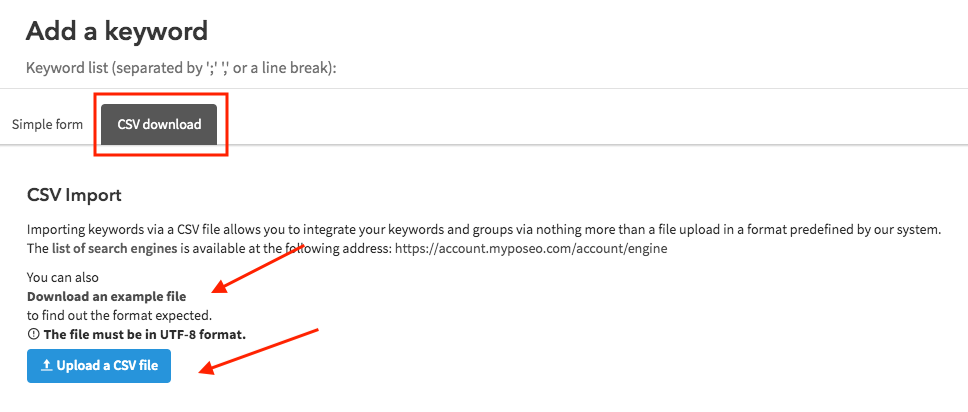Click the 'Add a keyword' page heading
968x412 pixels.
coord(117,30)
